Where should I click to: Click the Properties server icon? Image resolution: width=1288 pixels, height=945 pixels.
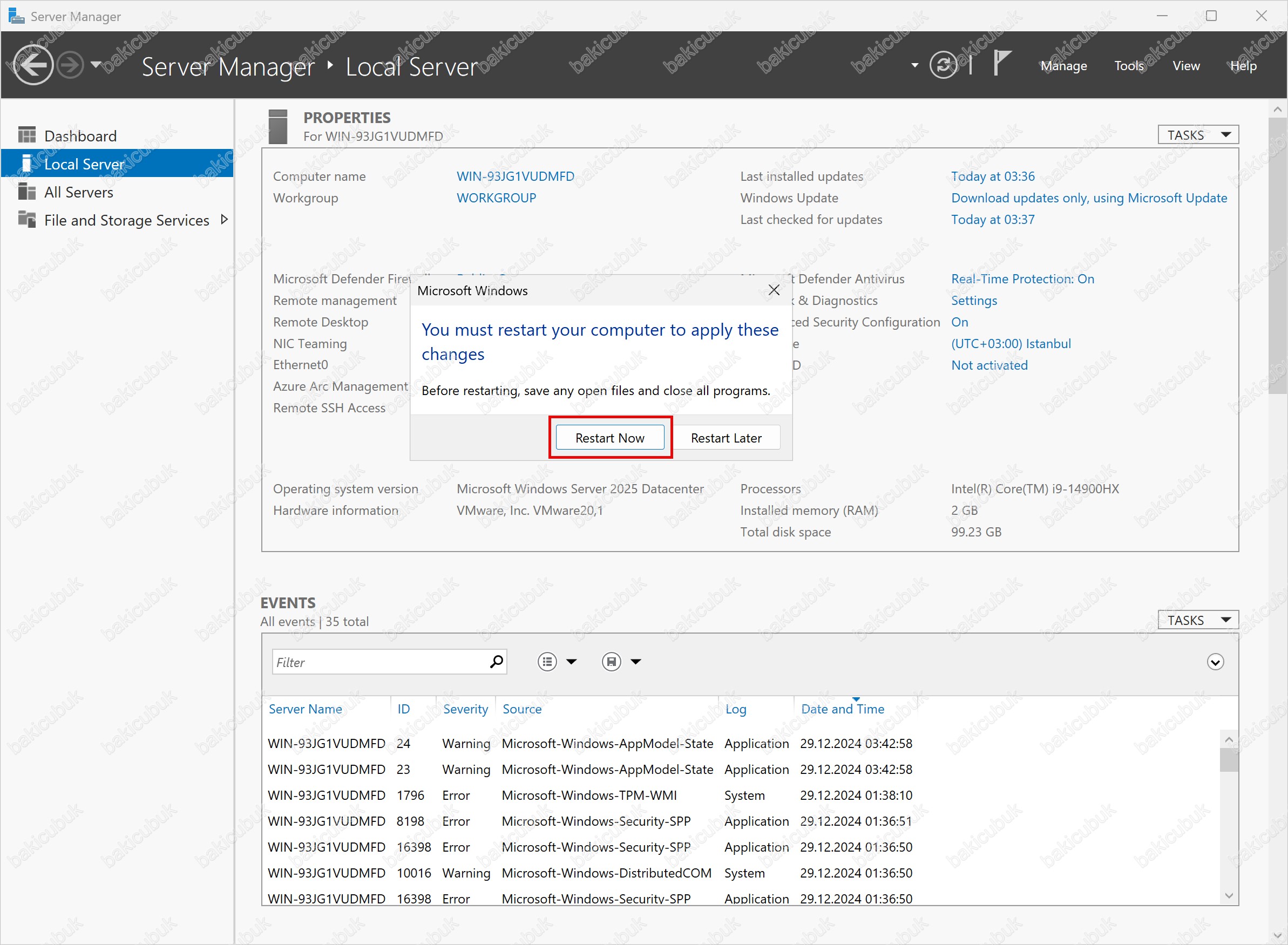point(277,127)
